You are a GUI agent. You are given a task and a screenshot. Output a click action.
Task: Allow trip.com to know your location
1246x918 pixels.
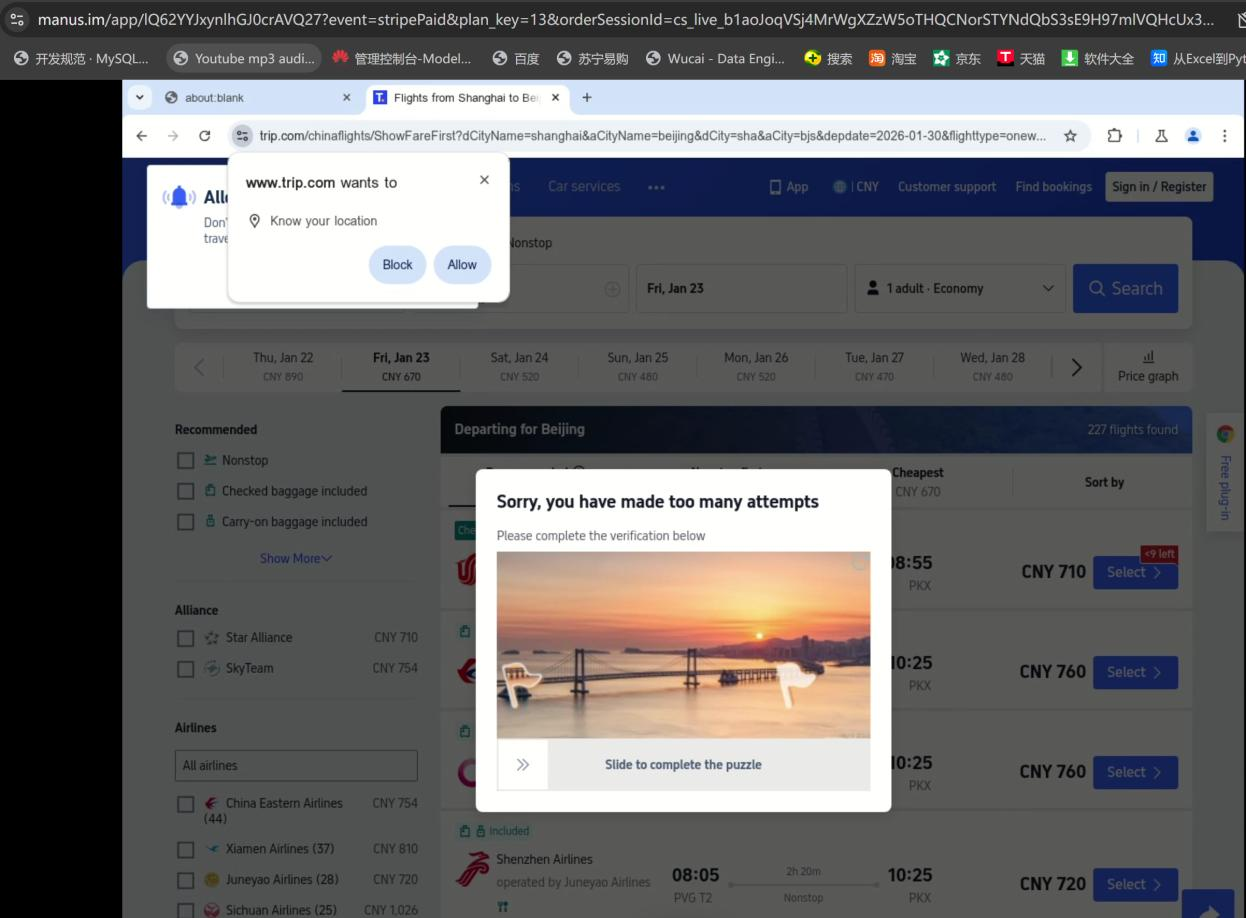click(x=462, y=265)
